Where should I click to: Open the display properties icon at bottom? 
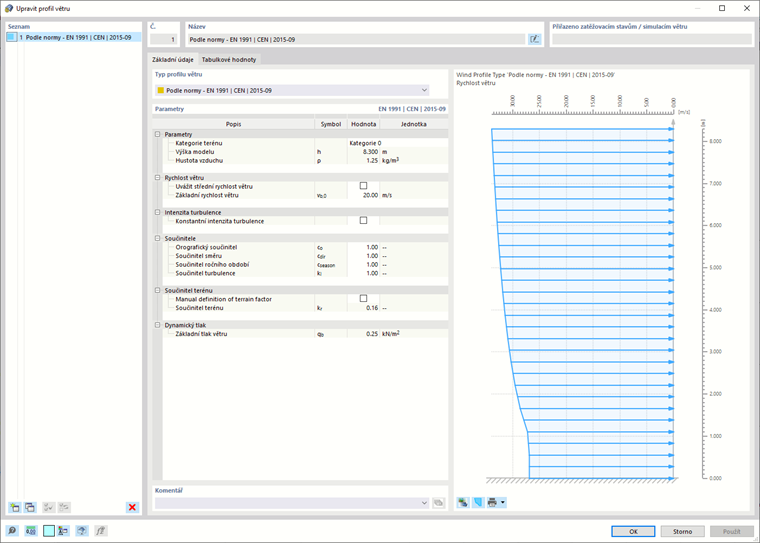coord(63,531)
